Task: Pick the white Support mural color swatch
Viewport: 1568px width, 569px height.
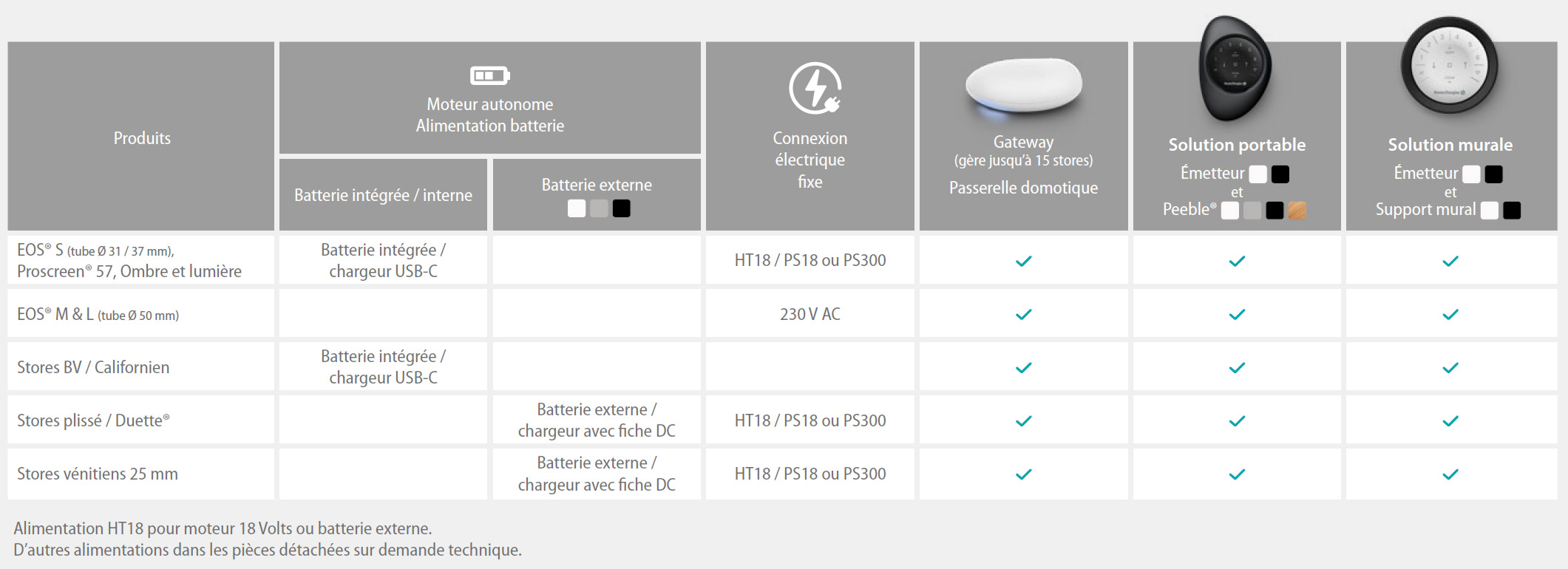Action: (1490, 211)
